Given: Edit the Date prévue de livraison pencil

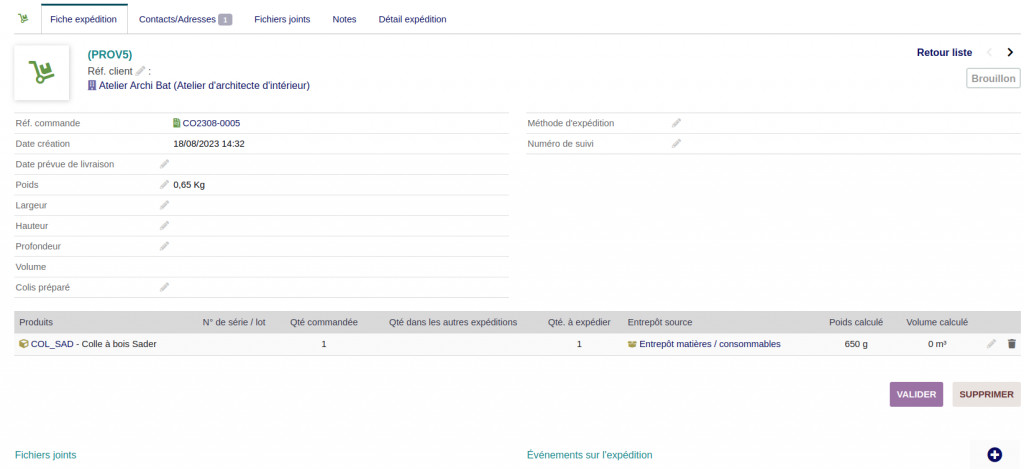Looking at the screenshot, I should click(x=165, y=164).
